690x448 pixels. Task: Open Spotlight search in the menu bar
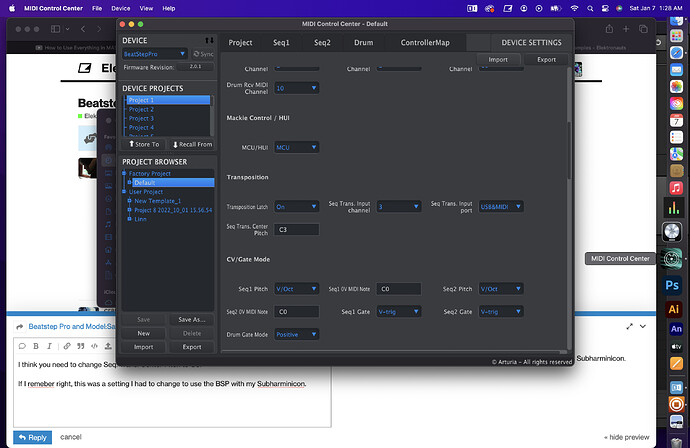click(x=590, y=8)
